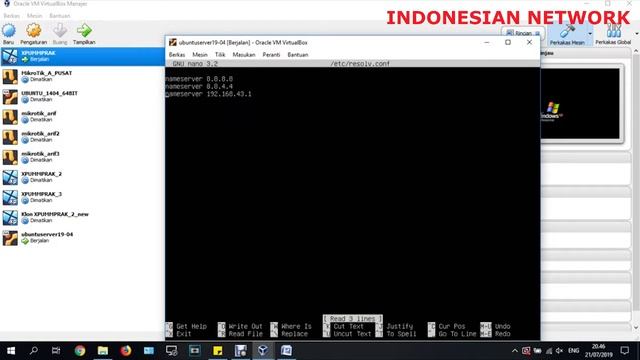Open taskbar search magnifier
The height and width of the screenshot is (360, 640).
coord(34,351)
